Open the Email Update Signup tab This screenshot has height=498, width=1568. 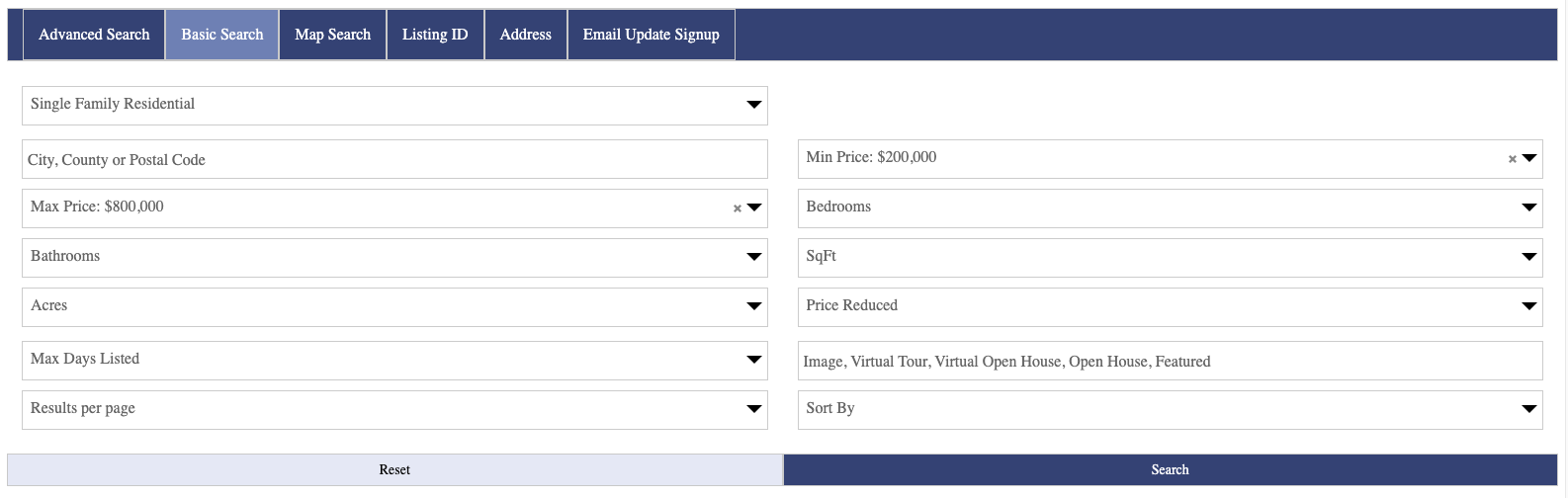point(651,35)
